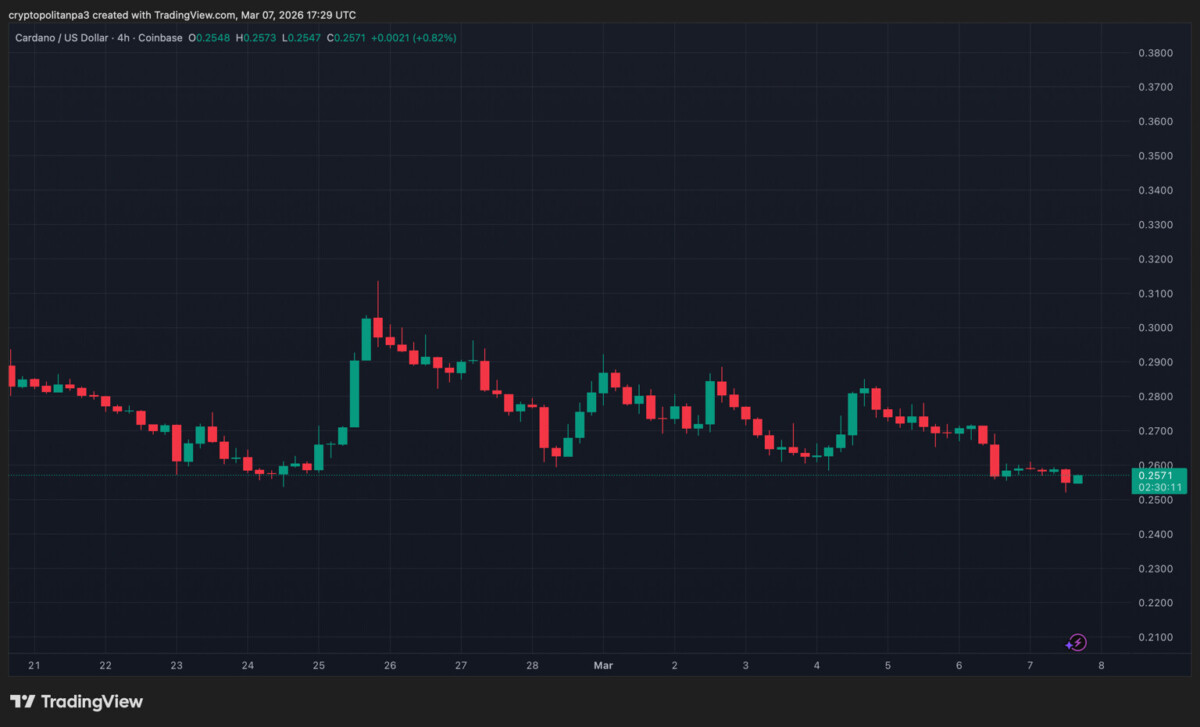Click the latest green candle at far right
The image size is (1200, 727).
[x=1077, y=479]
